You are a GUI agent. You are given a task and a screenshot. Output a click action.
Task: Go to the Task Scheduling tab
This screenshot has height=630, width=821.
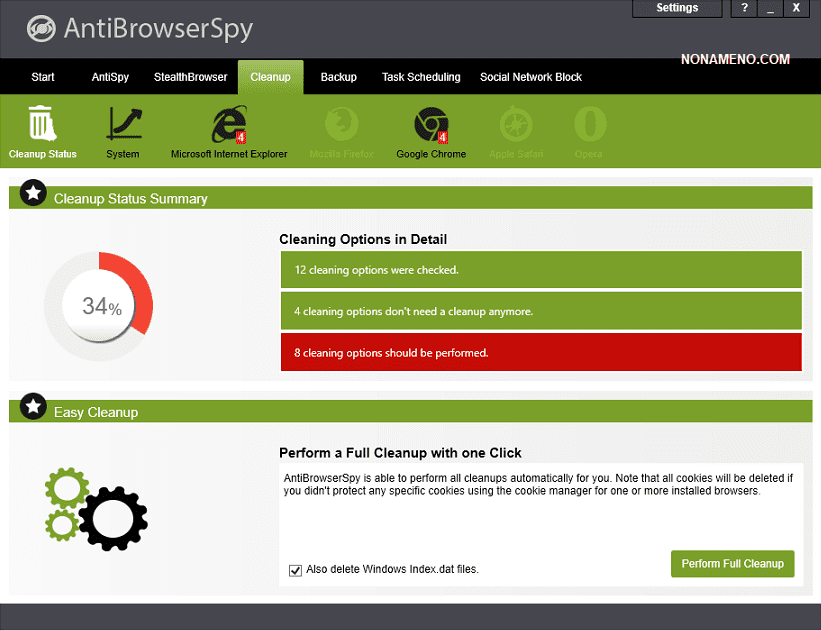[421, 77]
